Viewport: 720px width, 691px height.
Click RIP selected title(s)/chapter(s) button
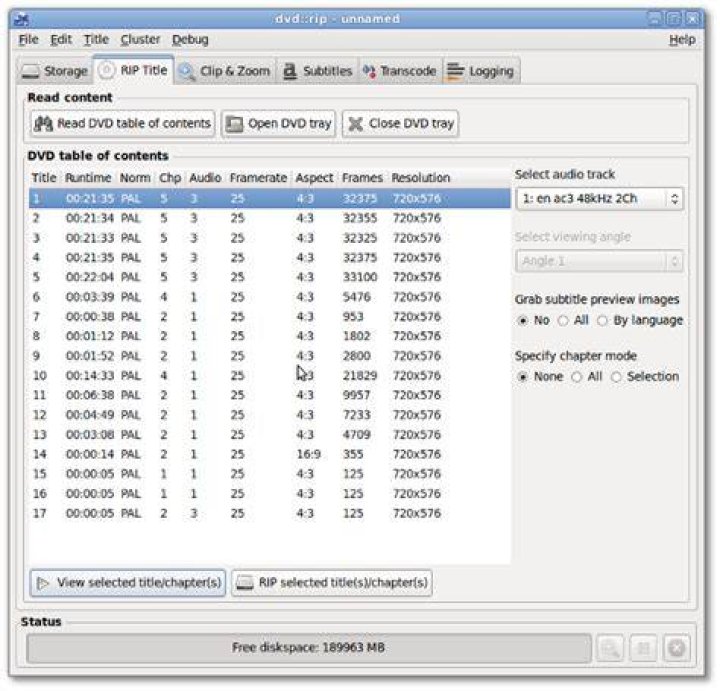click(332, 583)
